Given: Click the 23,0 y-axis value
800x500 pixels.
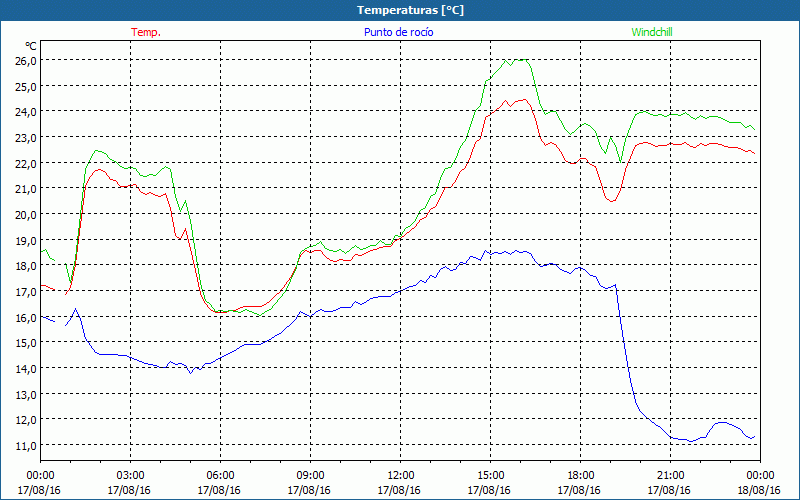Looking at the screenshot, I should pyautogui.click(x=25, y=138).
